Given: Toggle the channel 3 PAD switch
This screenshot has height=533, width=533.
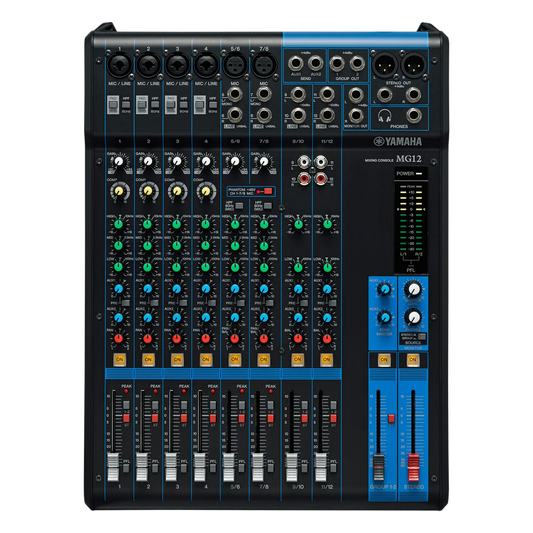Looking at the screenshot, I should [170, 105].
